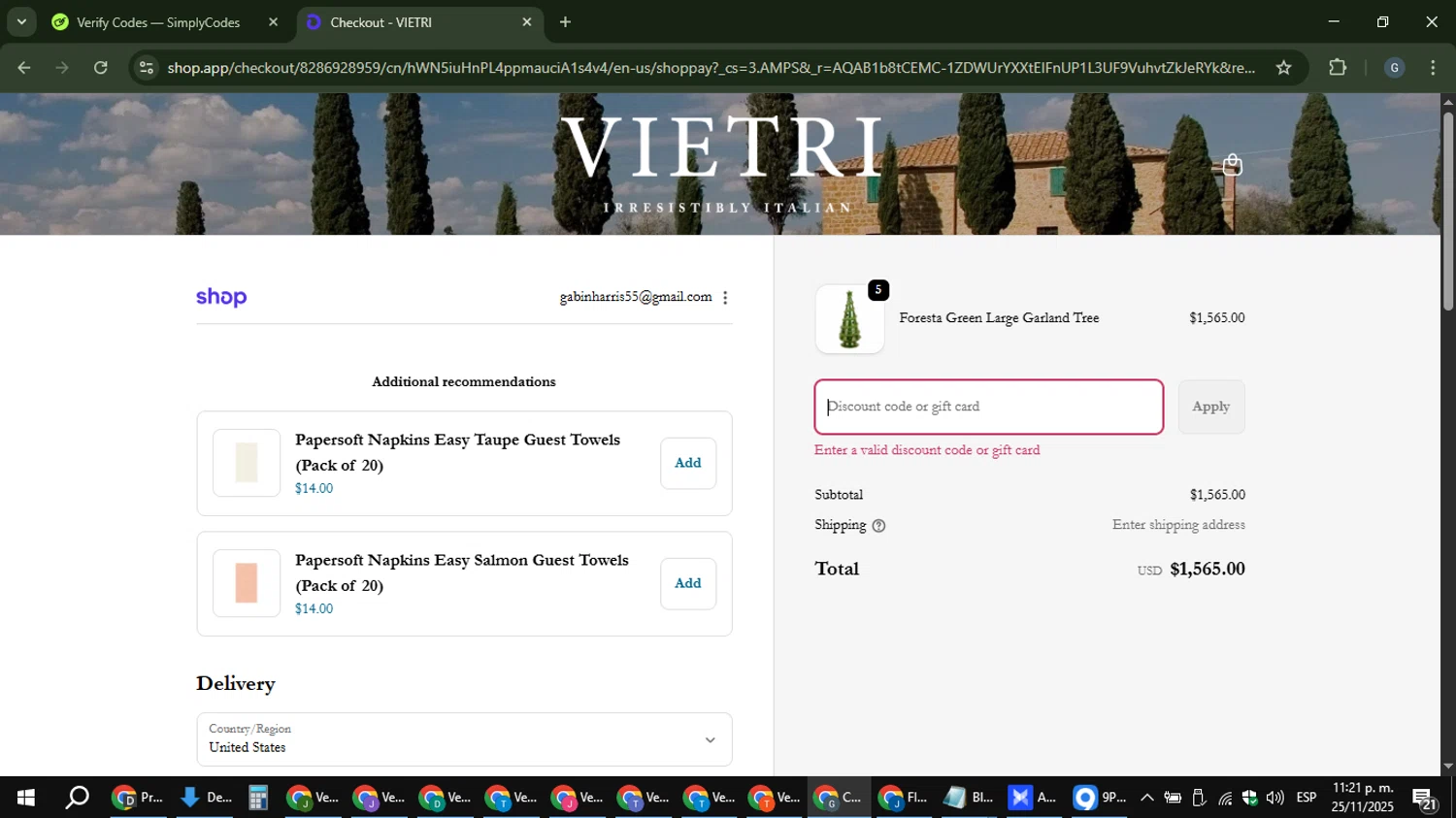Viewport: 1456px width, 818px height.
Task: Open Windows Start menu
Action: pos(25,798)
